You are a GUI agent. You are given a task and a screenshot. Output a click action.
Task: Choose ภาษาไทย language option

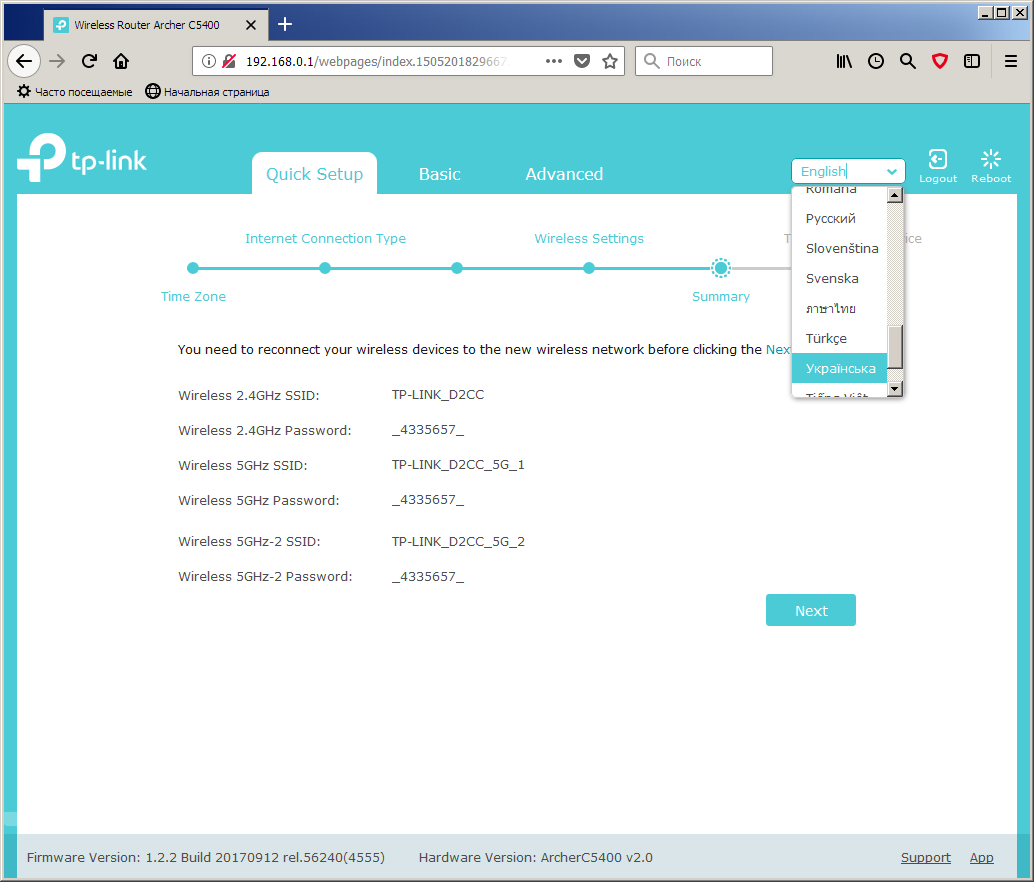point(839,309)
